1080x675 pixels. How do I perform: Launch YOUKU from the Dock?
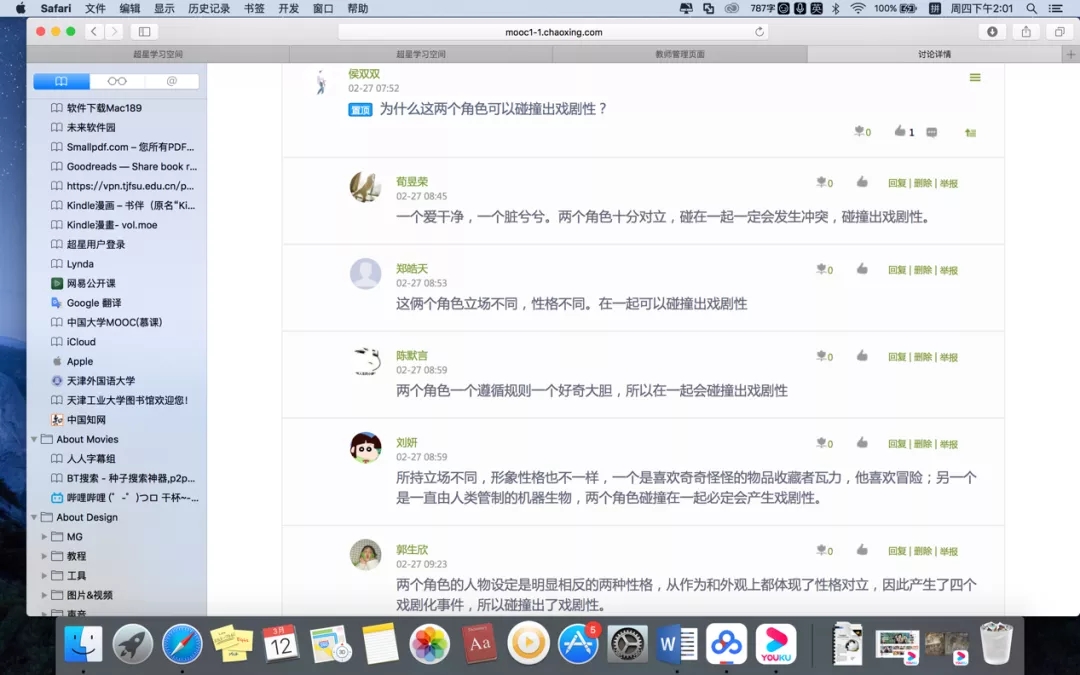[778, 645]
